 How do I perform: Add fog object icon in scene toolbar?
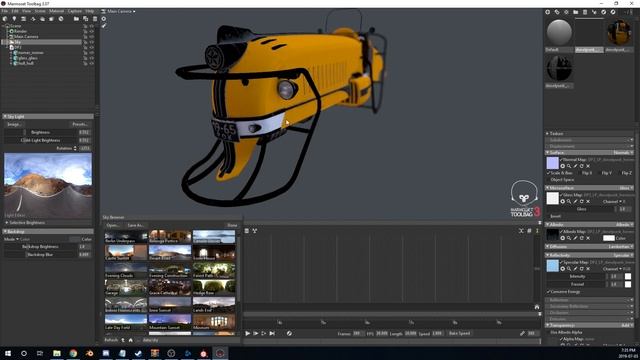pos(42,19)
